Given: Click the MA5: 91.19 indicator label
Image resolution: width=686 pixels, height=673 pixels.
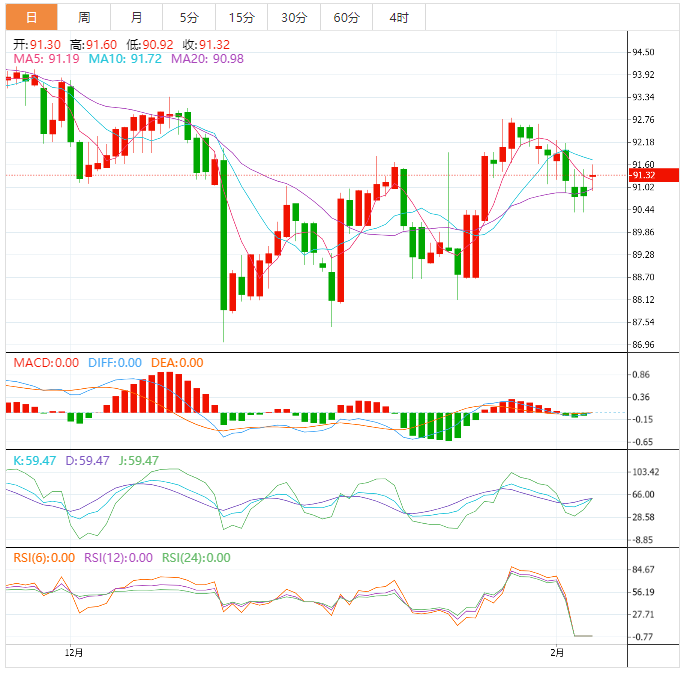Looking at the screenshot, I should 44,59.
